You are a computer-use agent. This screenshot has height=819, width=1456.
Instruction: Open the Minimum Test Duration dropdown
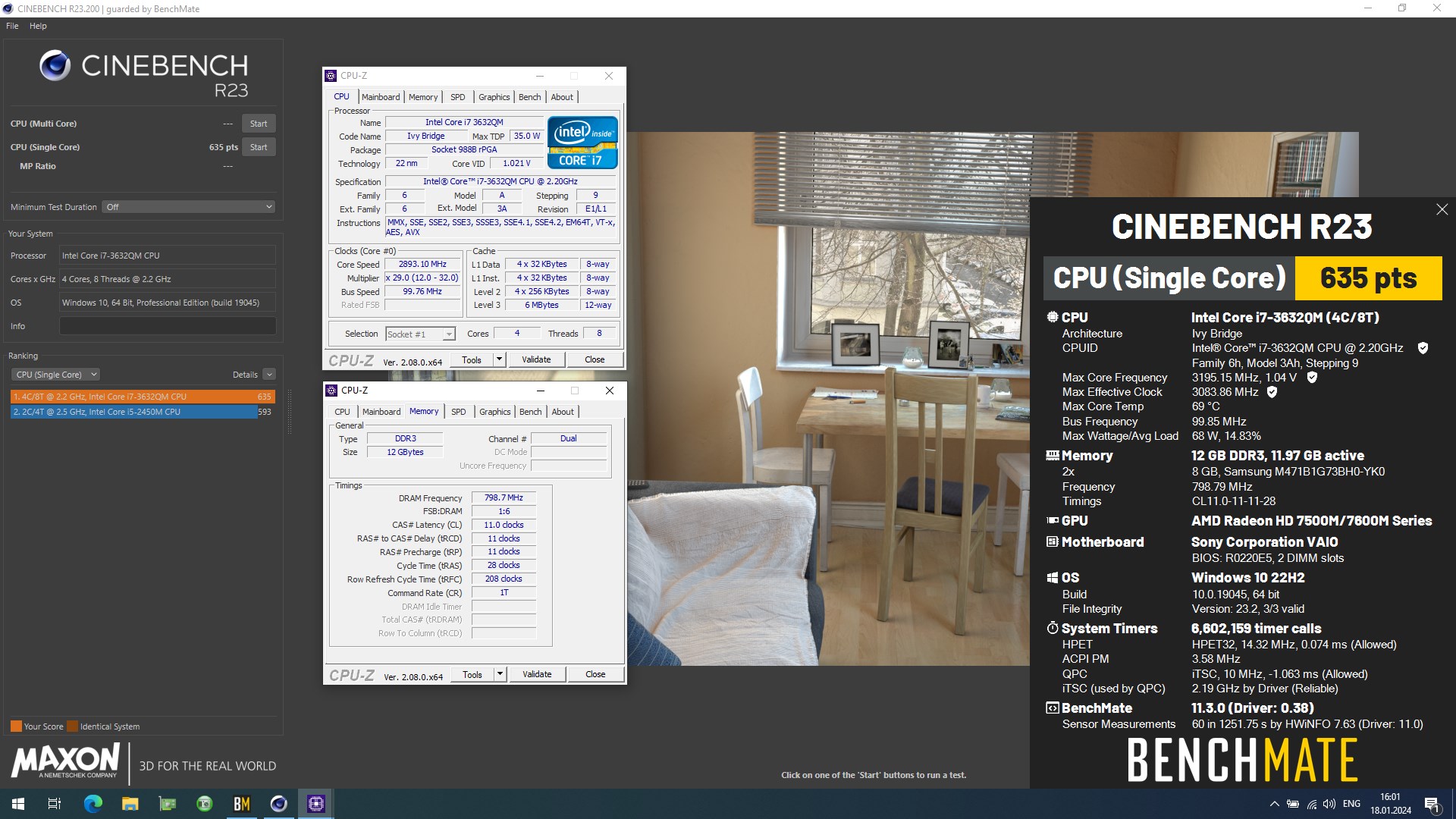click(189, 207)
